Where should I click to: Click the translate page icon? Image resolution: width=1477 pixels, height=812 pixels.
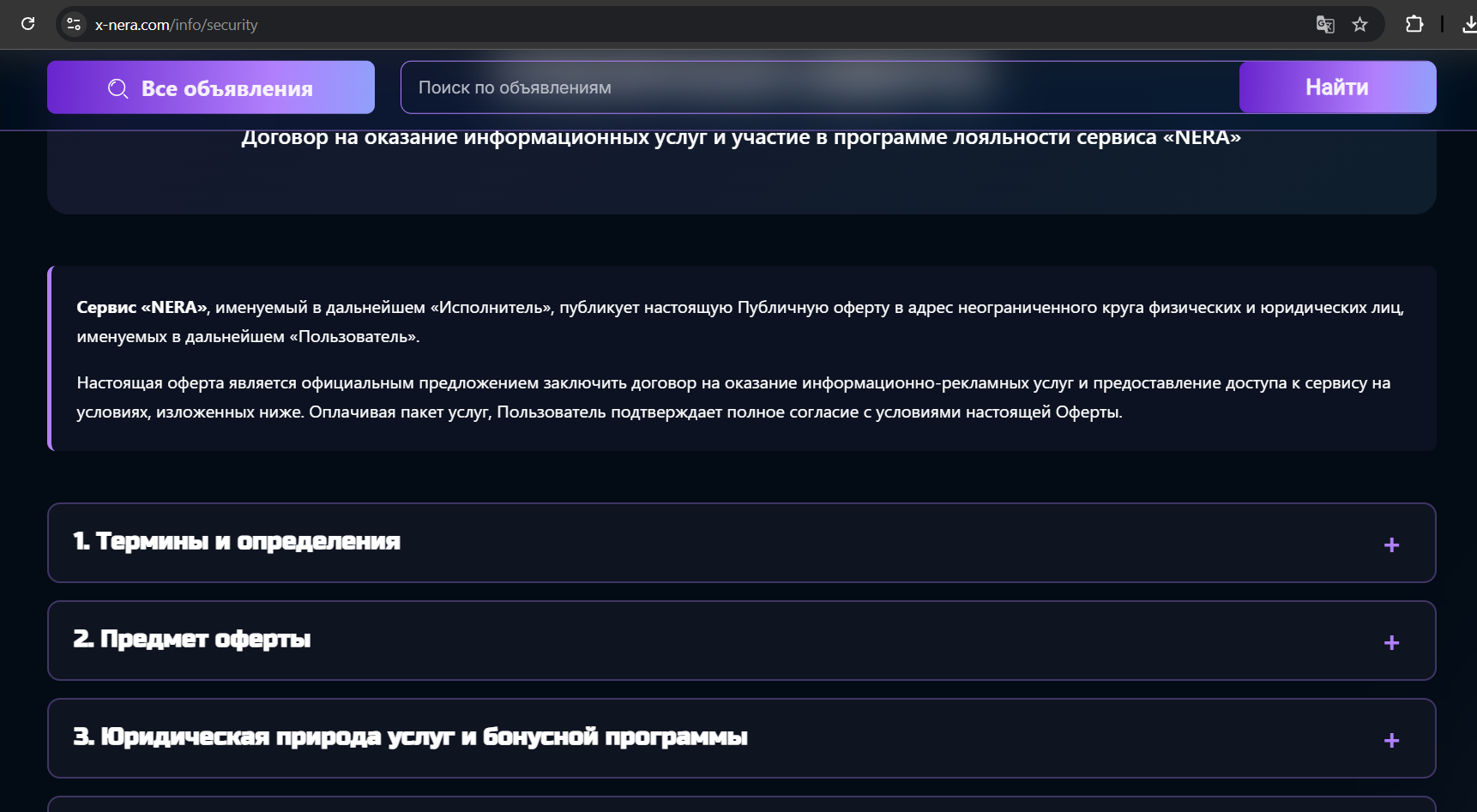pyautogui.click(x=1325, y=25)
